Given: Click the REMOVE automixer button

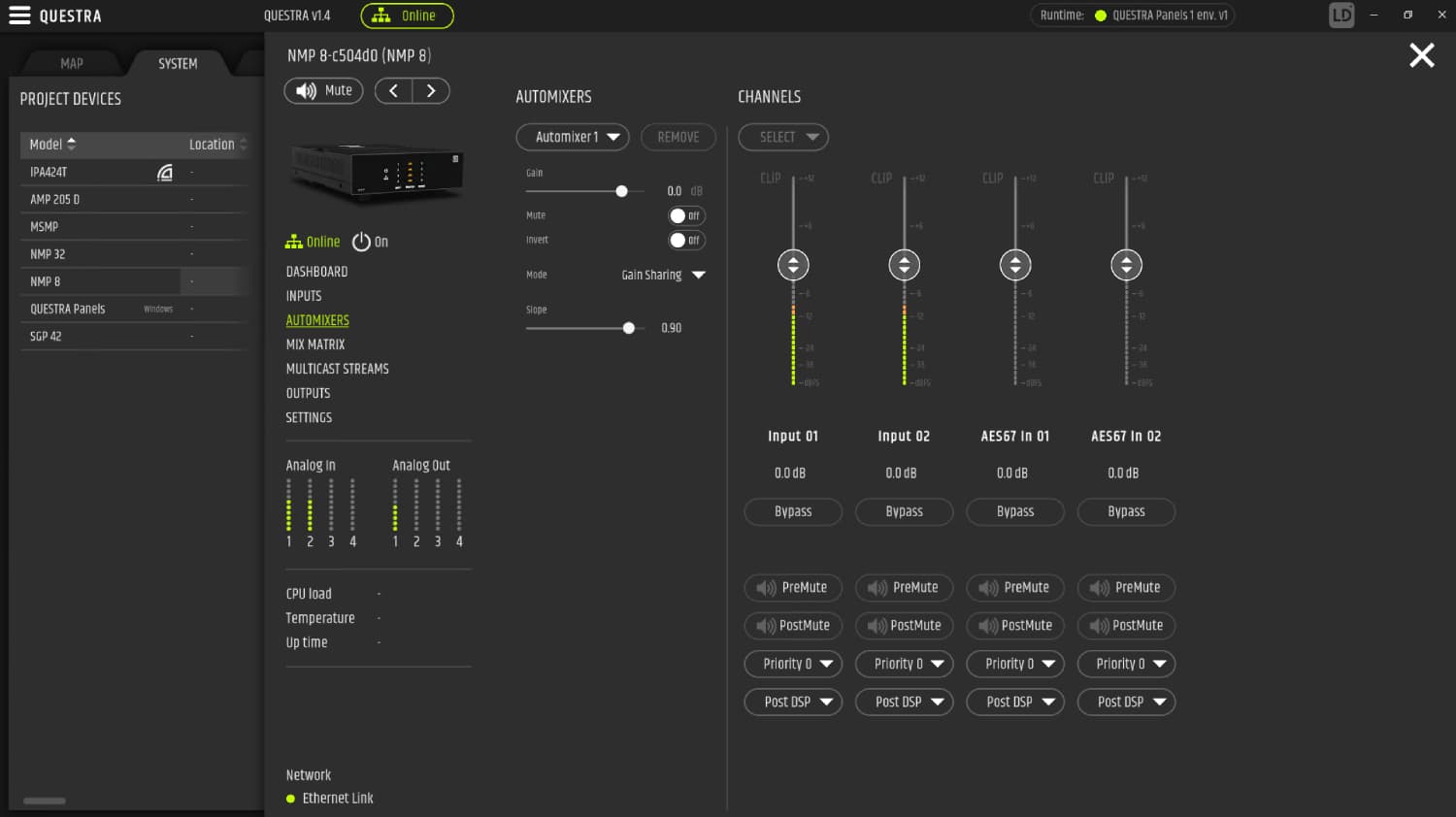Looking at the screenshot, I should tap(678, 137).
